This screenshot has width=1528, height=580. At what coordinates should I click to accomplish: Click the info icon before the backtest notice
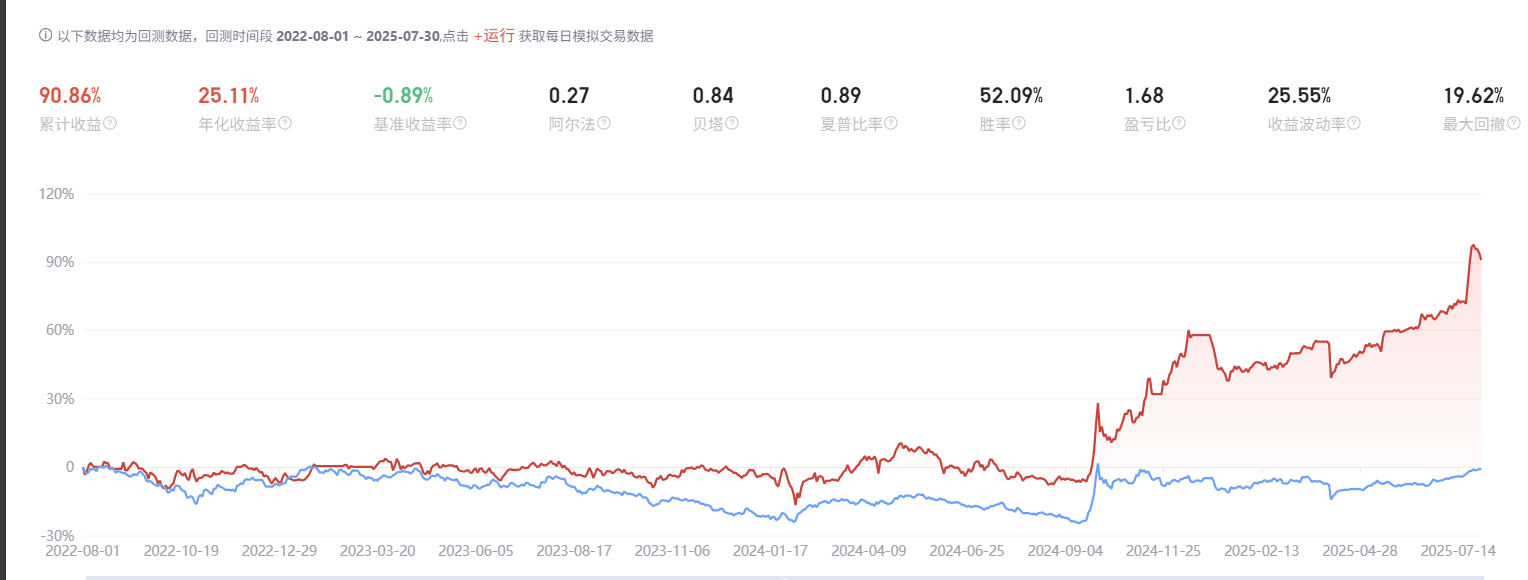(45, 36)
